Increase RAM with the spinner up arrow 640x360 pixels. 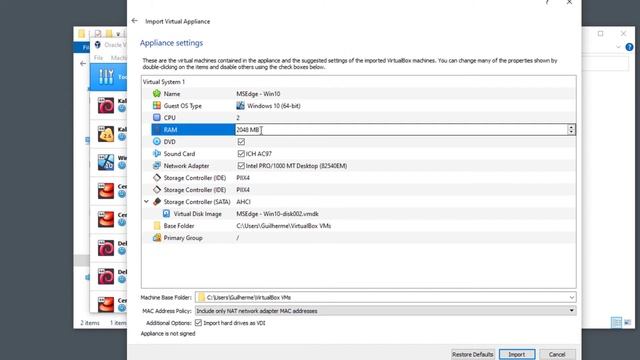click(x=571, y=127)
